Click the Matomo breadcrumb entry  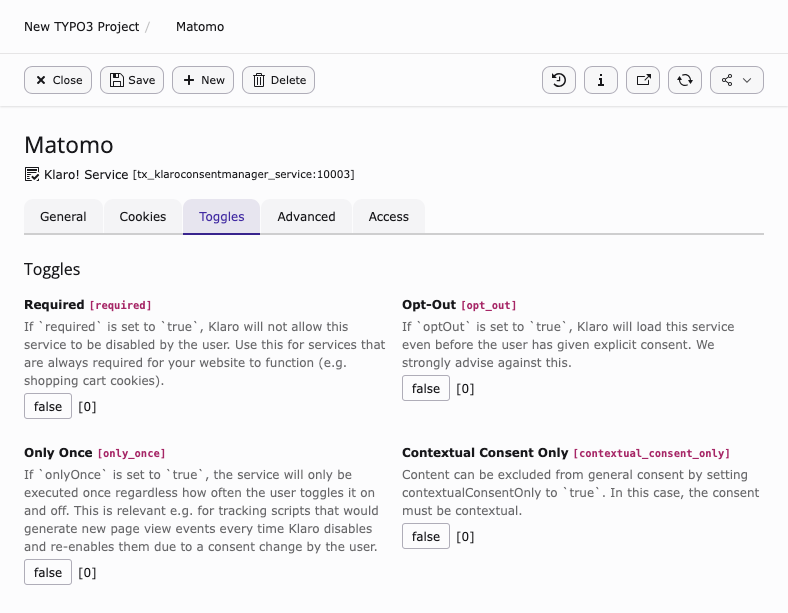click(200, 27)
